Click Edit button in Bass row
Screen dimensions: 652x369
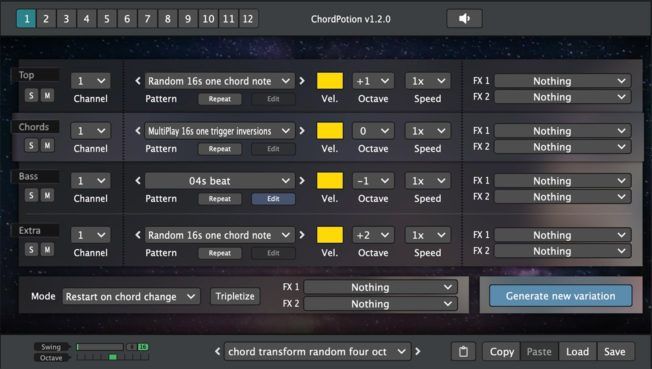(273, 199)
